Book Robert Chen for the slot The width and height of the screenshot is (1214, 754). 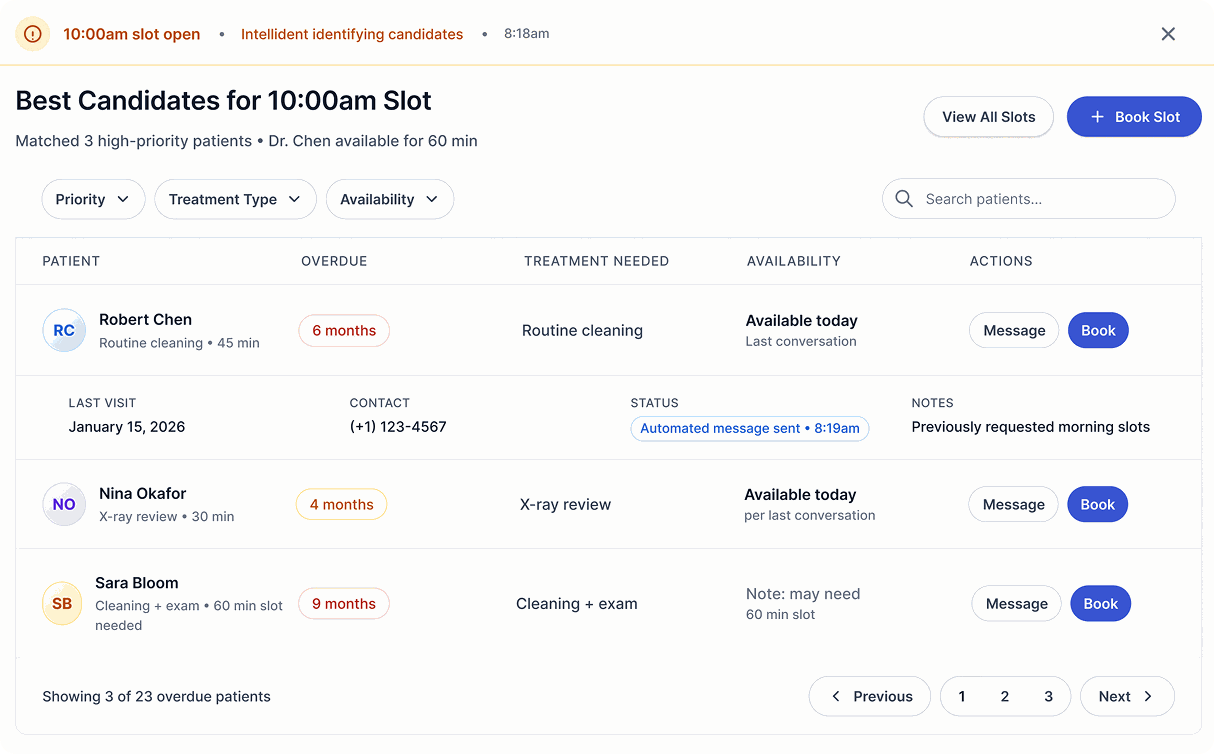point(1098,331)
